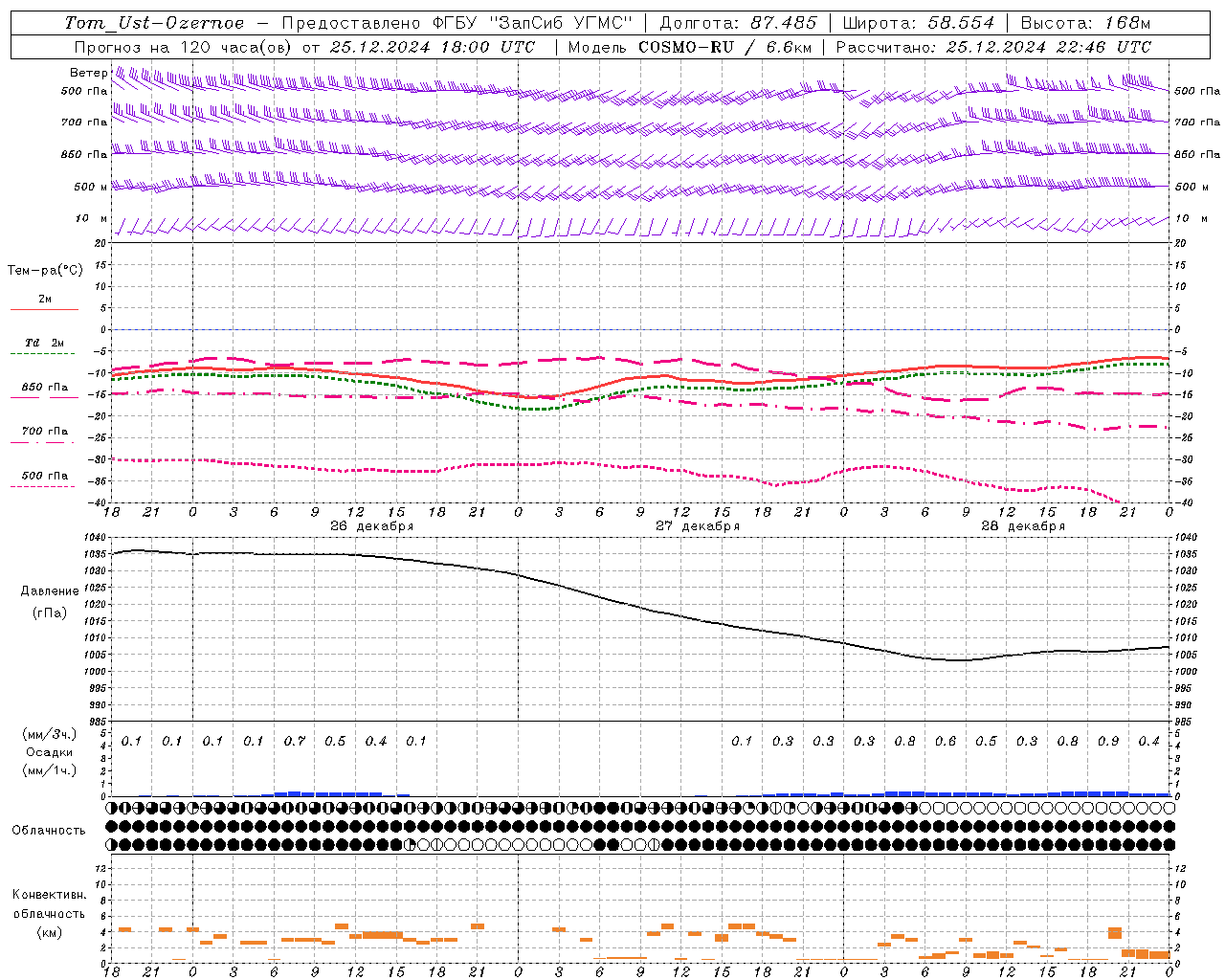Click the 'Облачность' cloud cover label
Image resolution: width=1225 pixels, height=980 pixels.
(49, 831)
